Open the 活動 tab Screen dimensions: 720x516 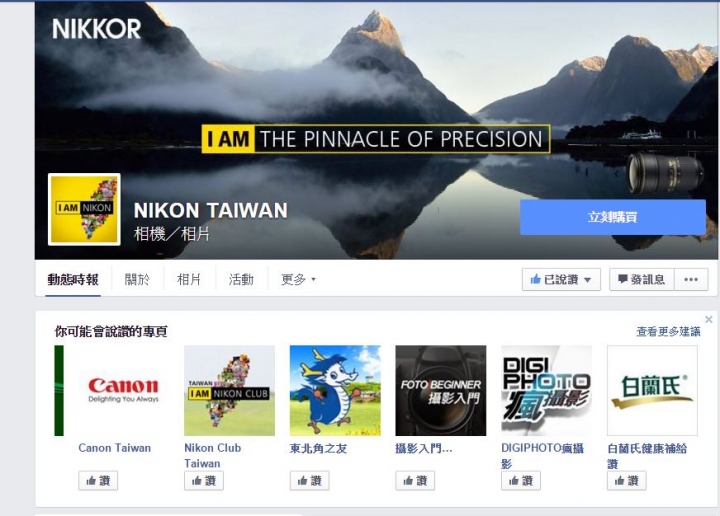coord(241,279)
